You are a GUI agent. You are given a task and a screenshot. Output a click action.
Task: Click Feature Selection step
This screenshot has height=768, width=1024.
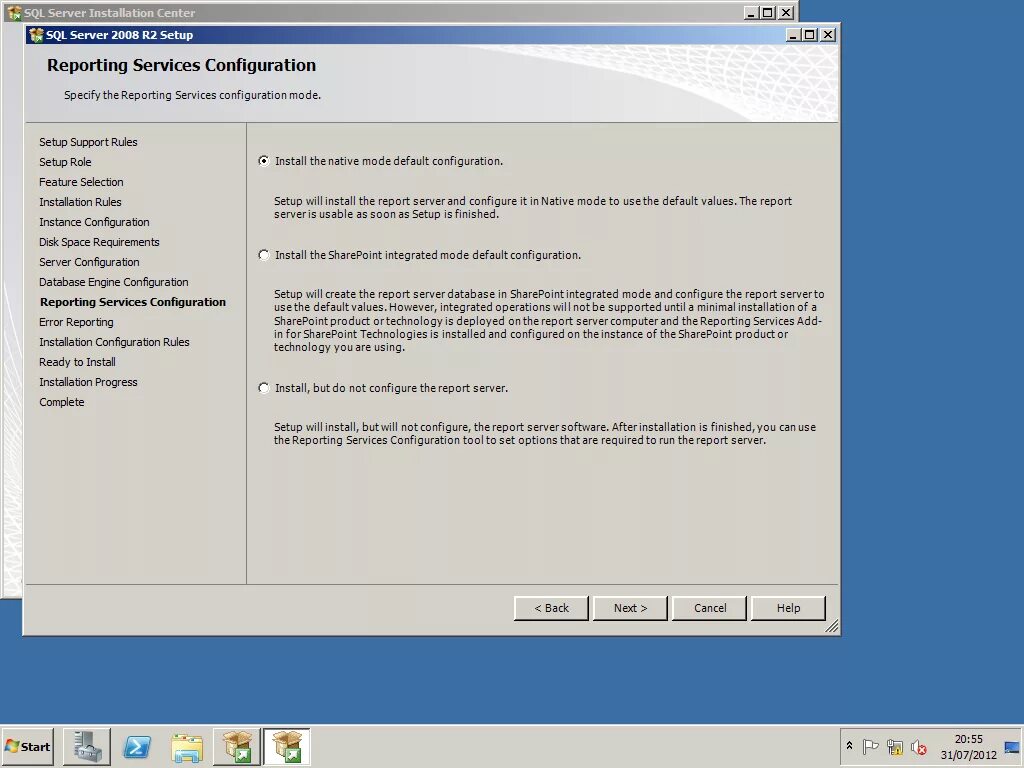[x=81, y=182]
